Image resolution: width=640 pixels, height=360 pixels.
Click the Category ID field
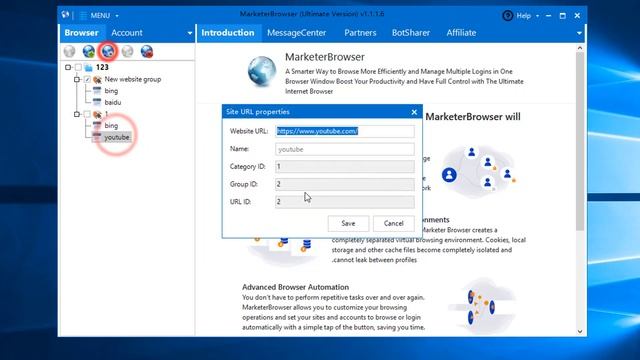pos(345,166)
